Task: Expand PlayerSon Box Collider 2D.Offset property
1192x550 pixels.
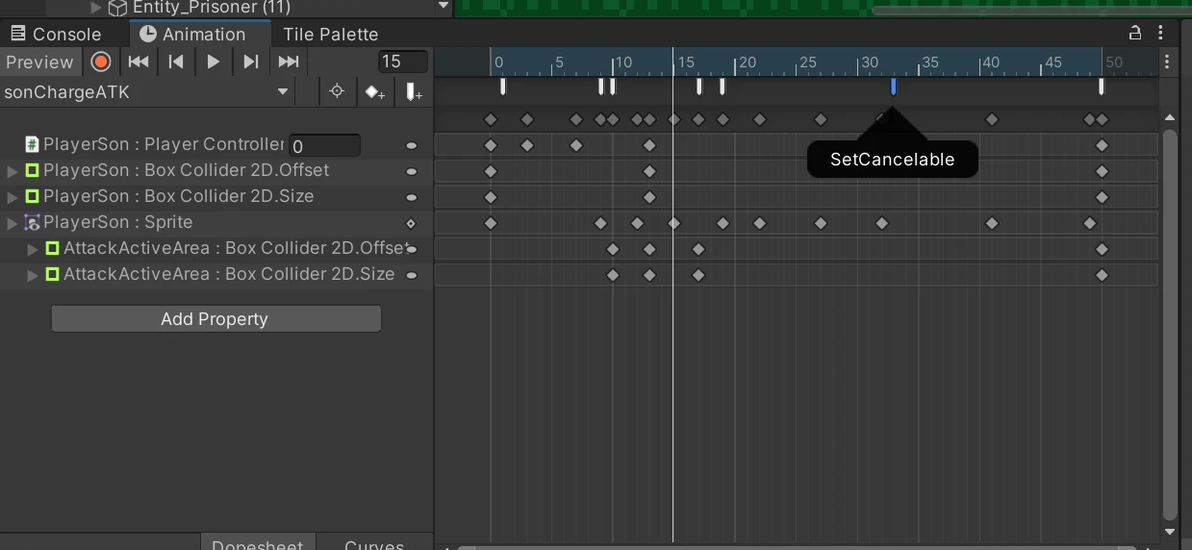Action: [12, 171]
